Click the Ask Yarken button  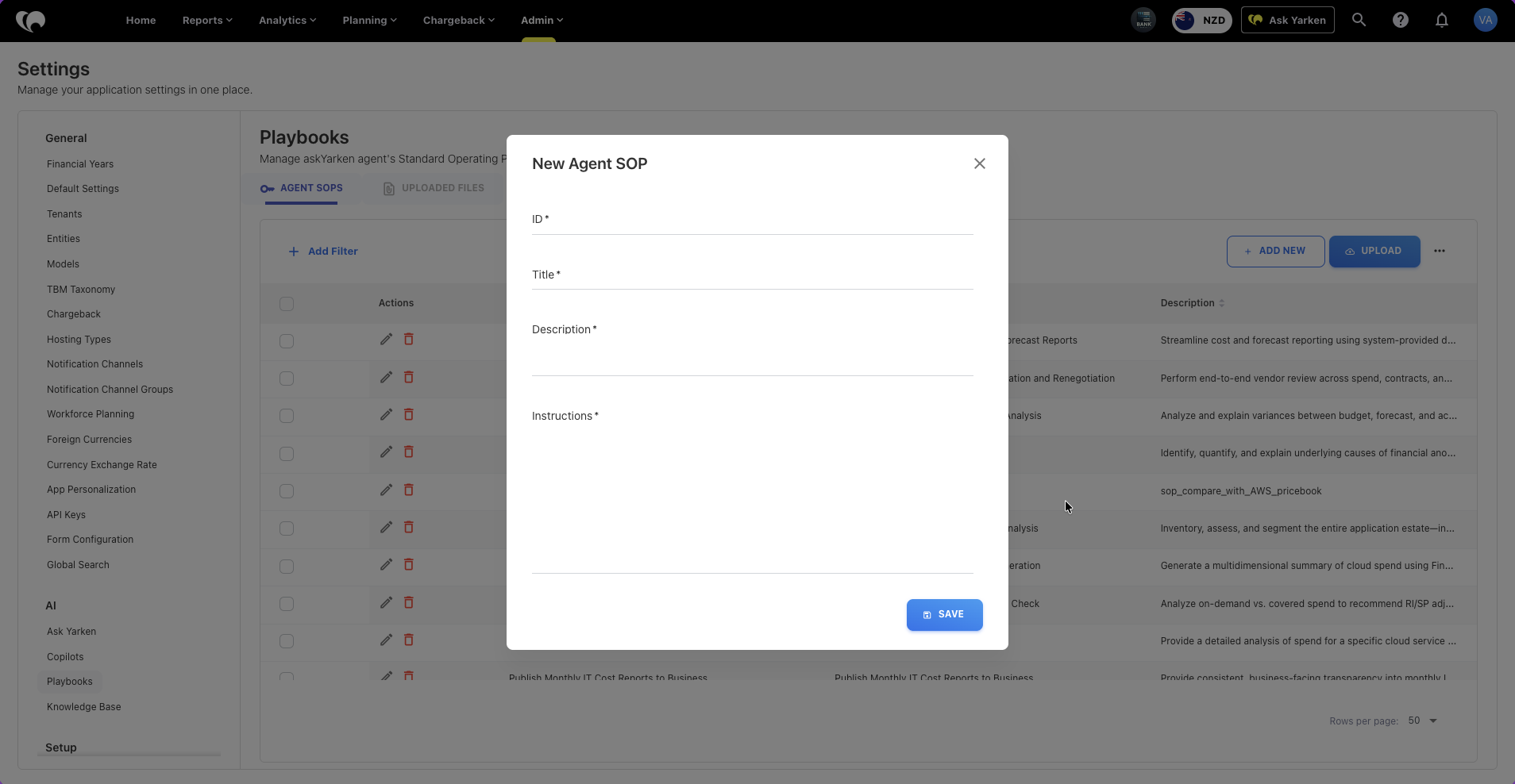[x=1287, y=20]
